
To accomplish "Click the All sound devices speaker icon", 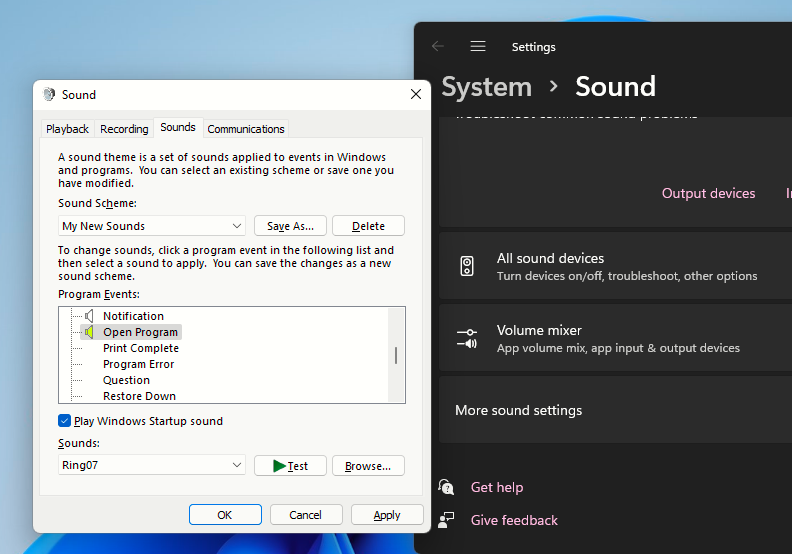I will click(467, 266).
